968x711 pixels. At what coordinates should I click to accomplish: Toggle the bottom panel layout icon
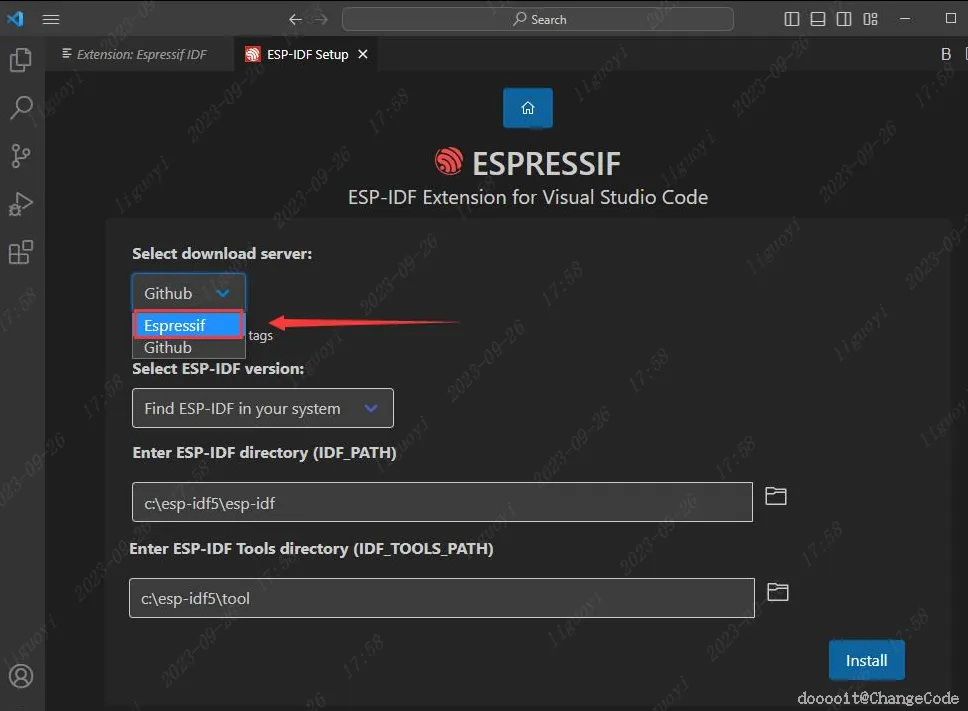click(818, 19)
